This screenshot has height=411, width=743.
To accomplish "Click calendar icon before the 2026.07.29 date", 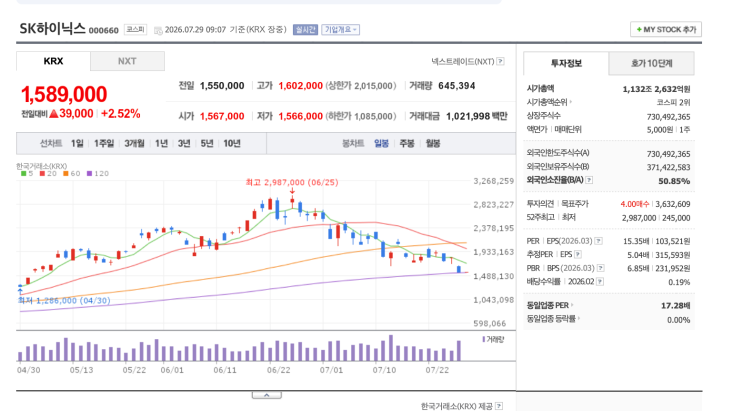I will pos(158,30).
